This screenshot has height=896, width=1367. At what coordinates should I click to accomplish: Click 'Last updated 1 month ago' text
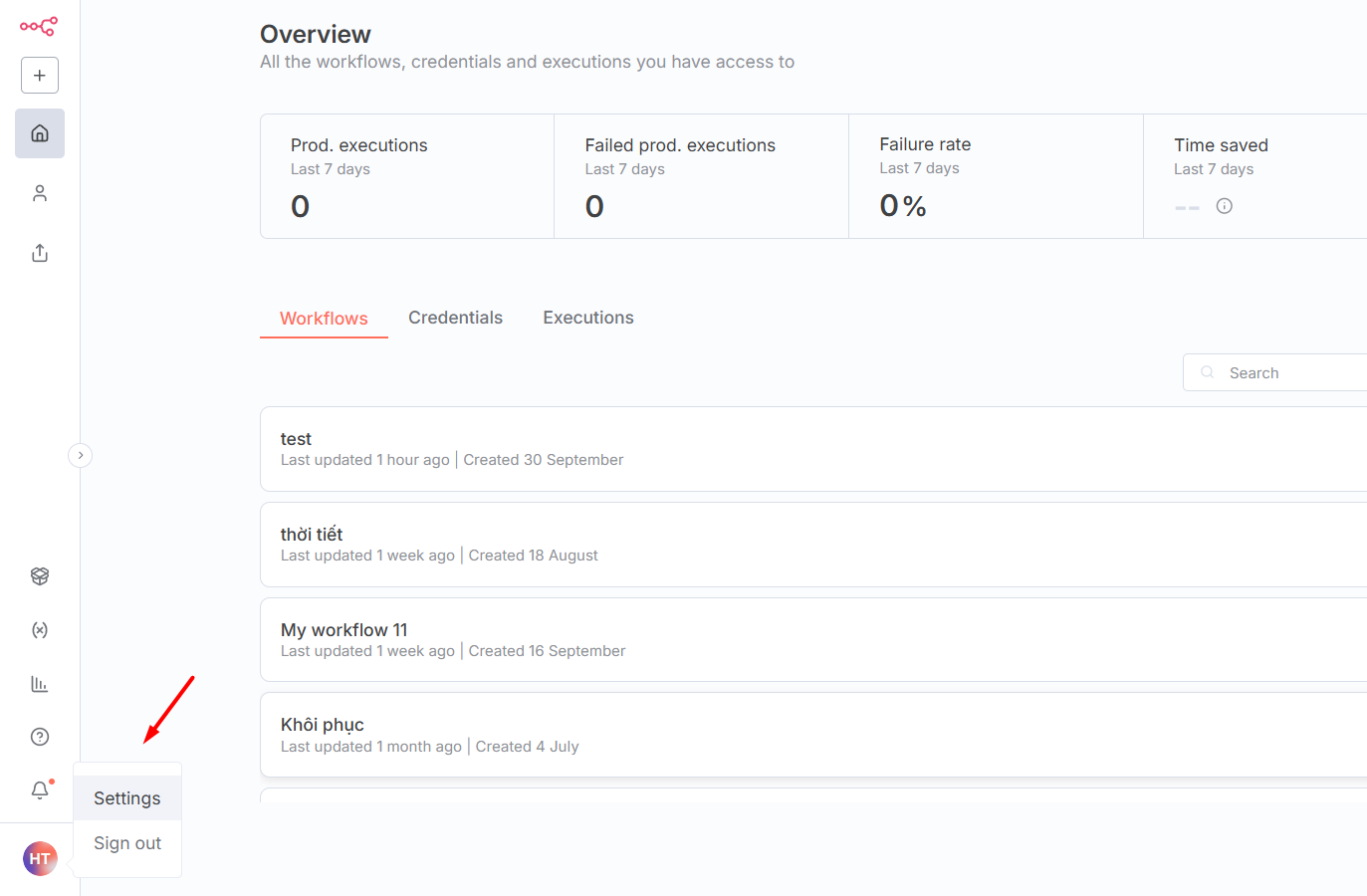click(371, 747)
